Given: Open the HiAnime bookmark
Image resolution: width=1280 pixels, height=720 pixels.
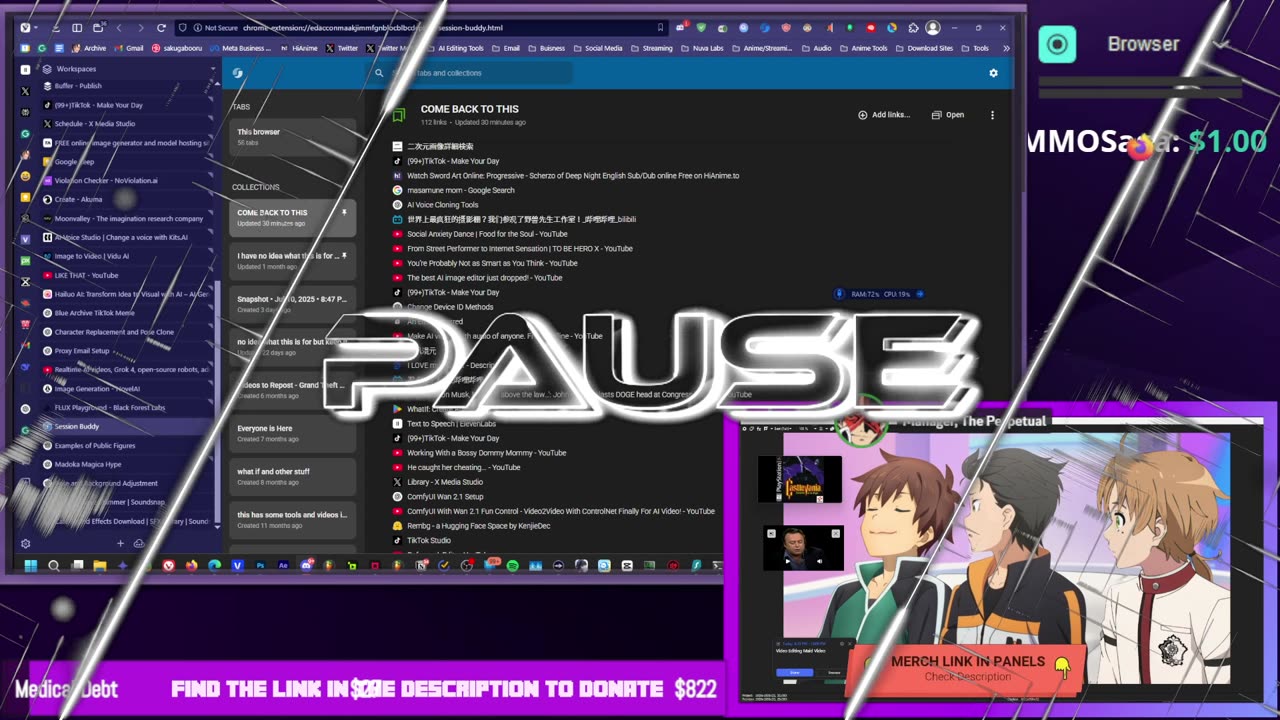Looking at the screenshot, I should (299, 48).
